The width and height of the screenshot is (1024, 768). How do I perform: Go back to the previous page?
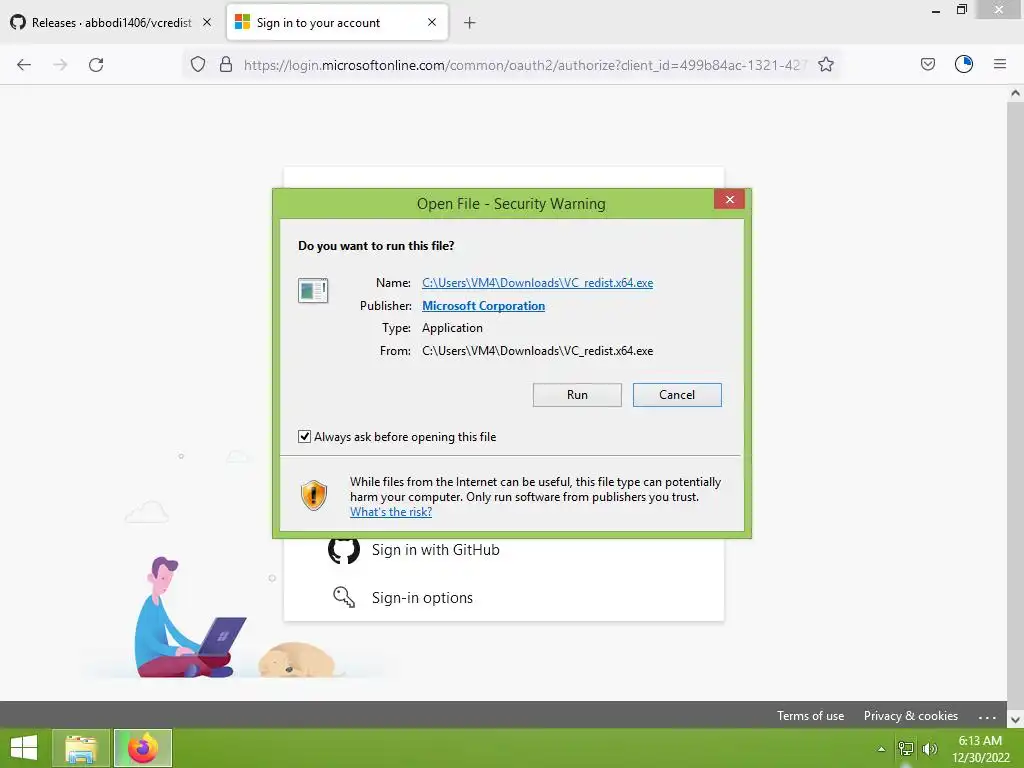click(24, 65)
